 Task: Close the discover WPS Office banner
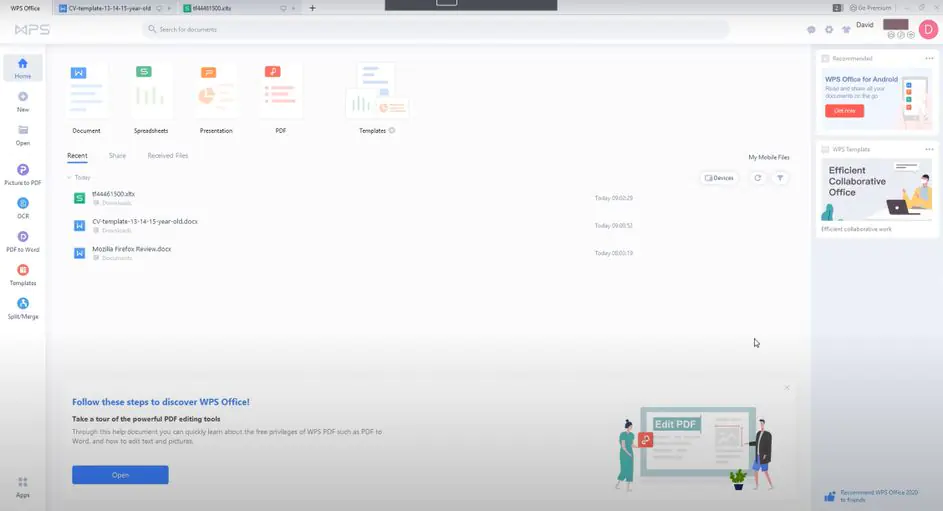[x=787, y=388]
